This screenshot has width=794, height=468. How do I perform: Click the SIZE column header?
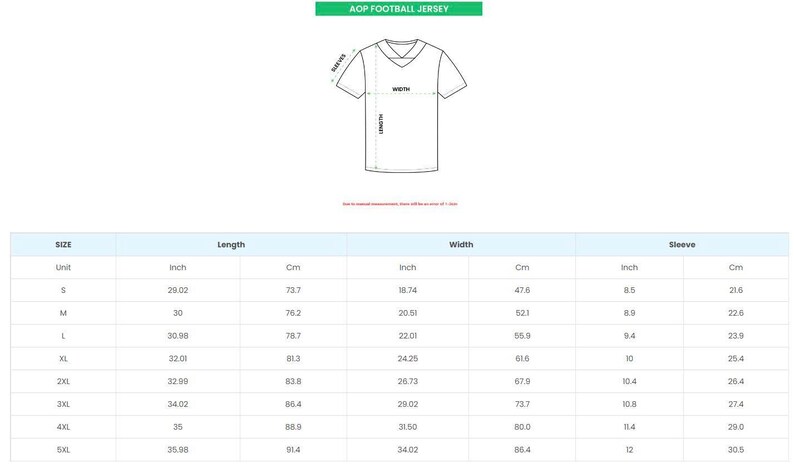pyautogui.click(x=63, y=245)
